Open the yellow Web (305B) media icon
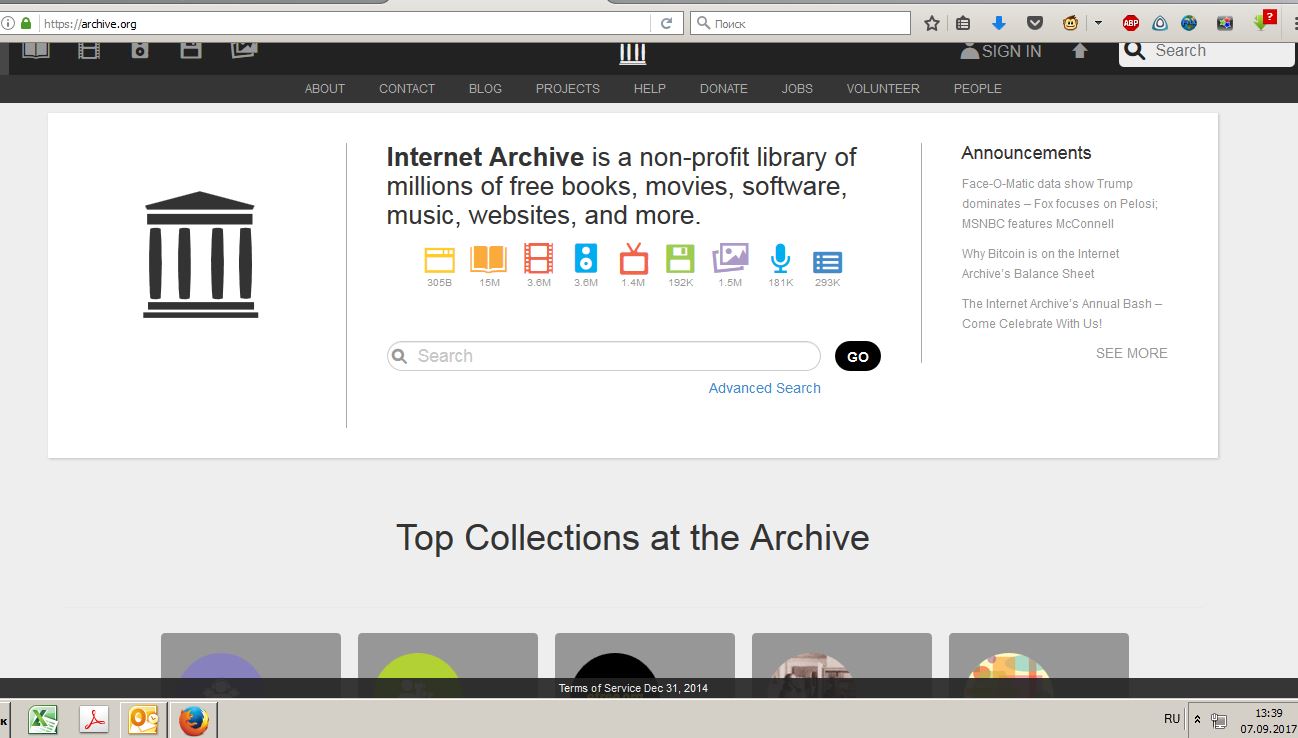Screen dimensions: 1298x738 440,260
